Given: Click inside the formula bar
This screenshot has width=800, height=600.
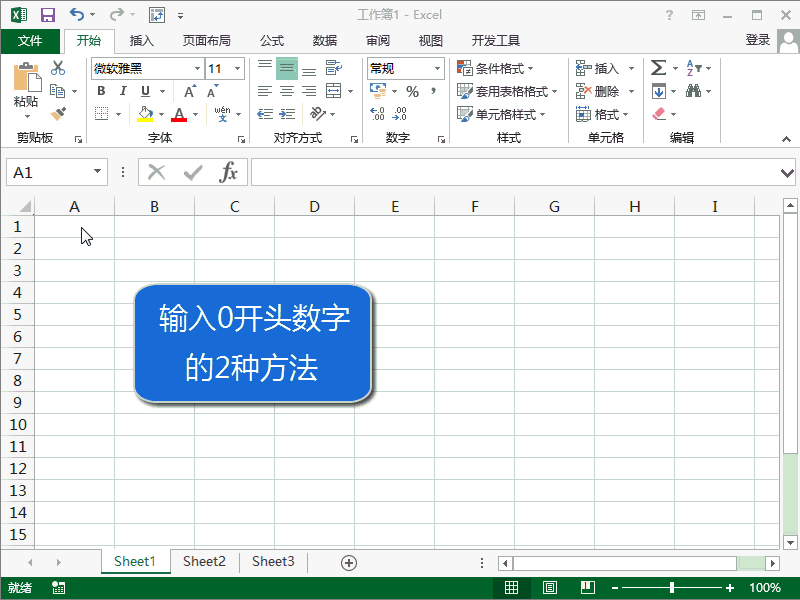Looking at the screenshot, I should click(500, 172).
